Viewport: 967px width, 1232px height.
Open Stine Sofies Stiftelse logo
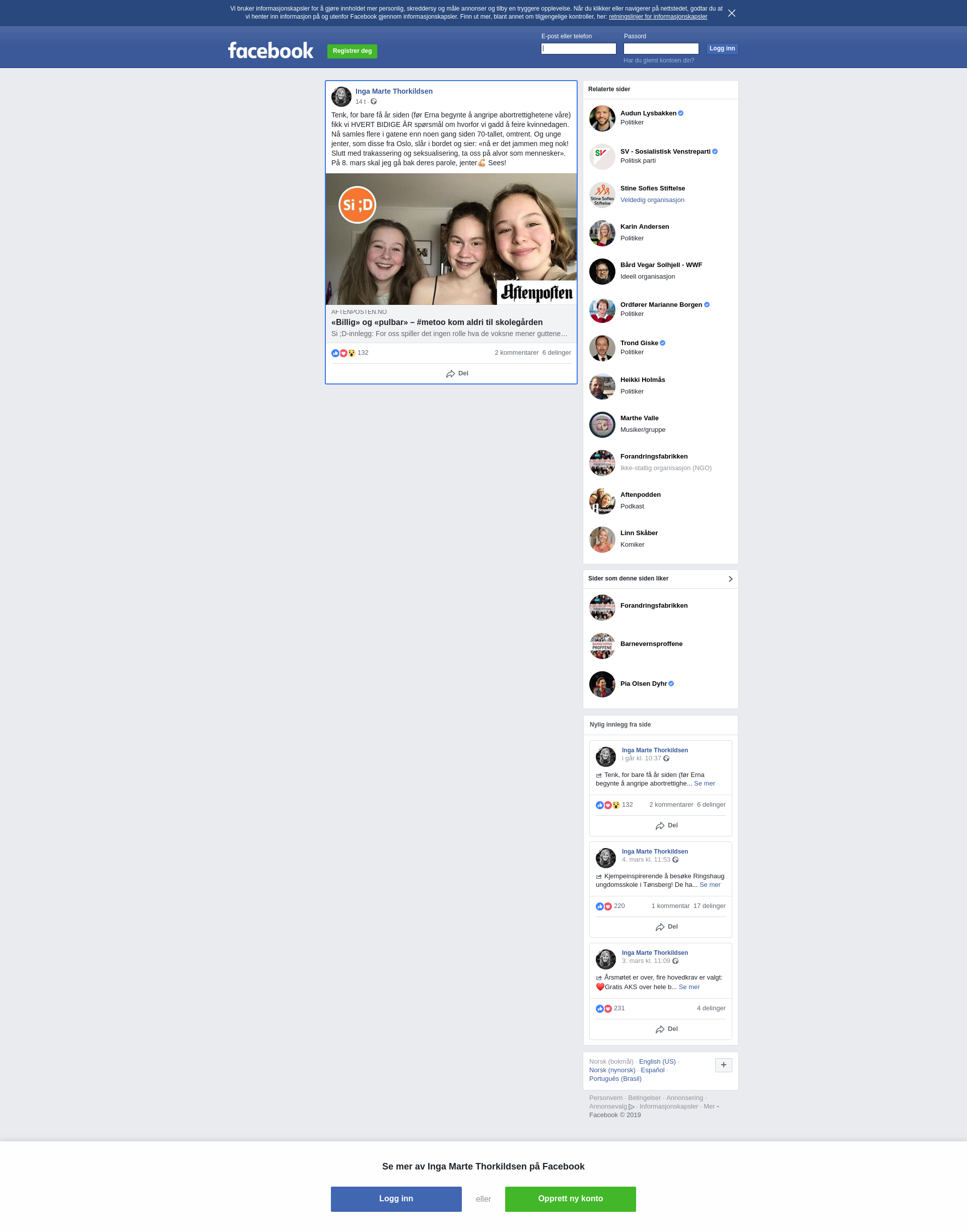tap(602, 195)
